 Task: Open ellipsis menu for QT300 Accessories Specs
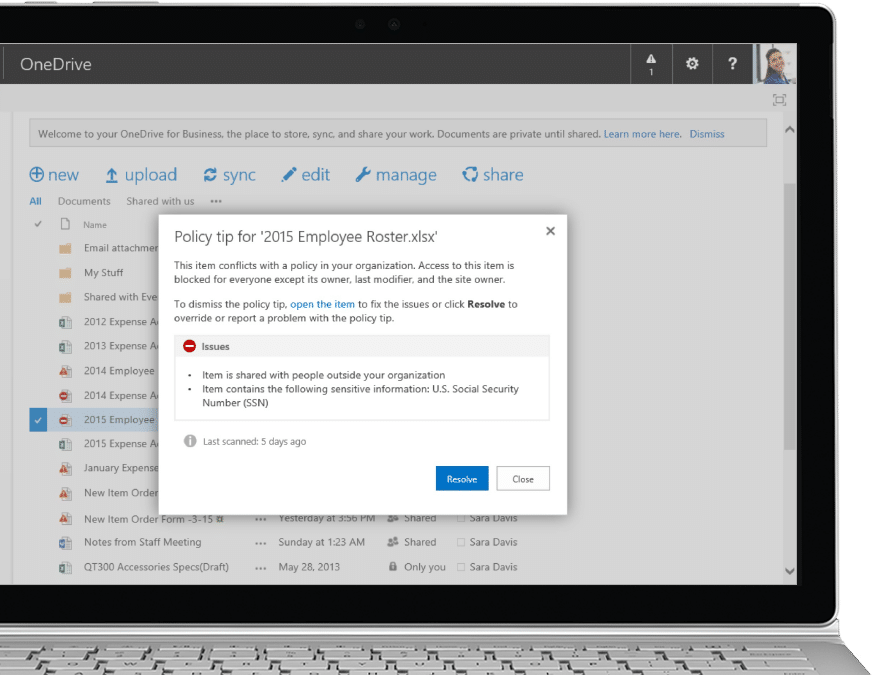[261, 567]
